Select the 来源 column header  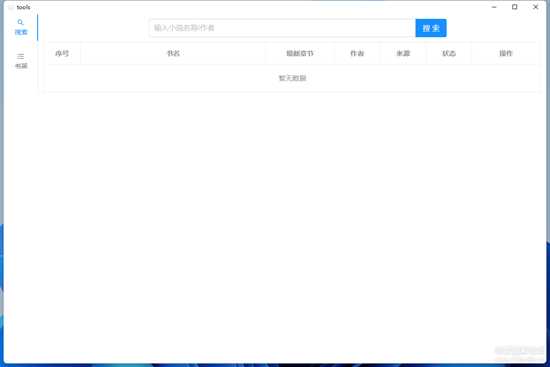(403, 53)
